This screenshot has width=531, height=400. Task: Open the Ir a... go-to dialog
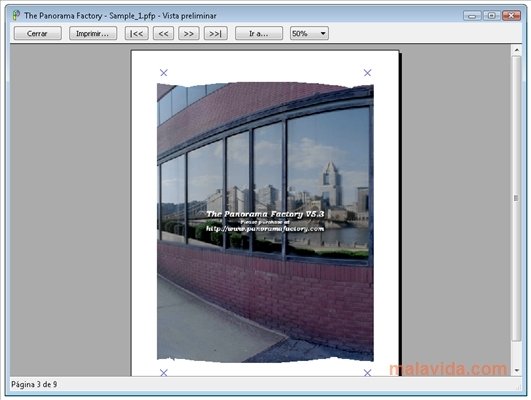coord(259,34)
